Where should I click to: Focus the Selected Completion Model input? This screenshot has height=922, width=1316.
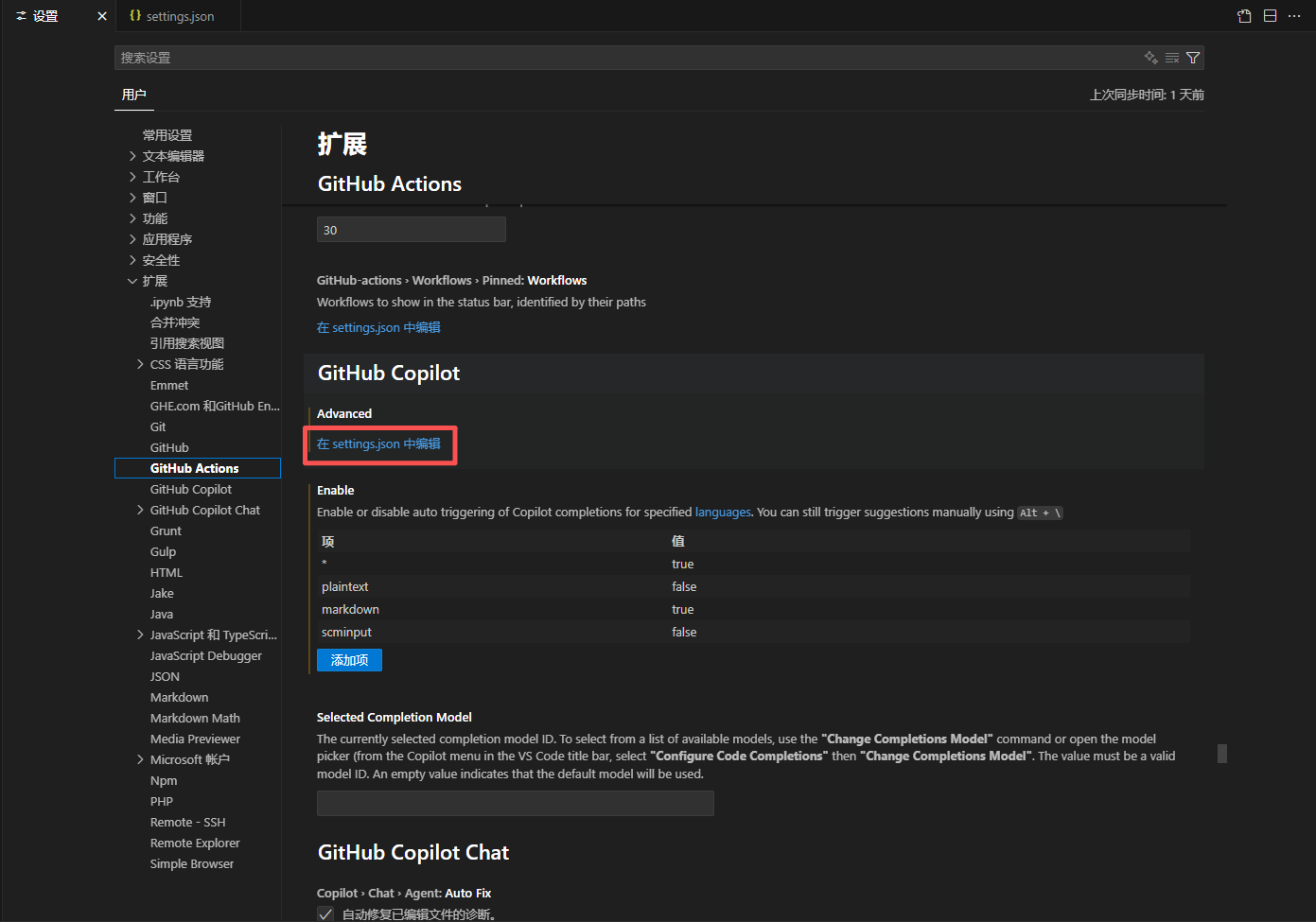pyautogui.click(x=516, y=804)
